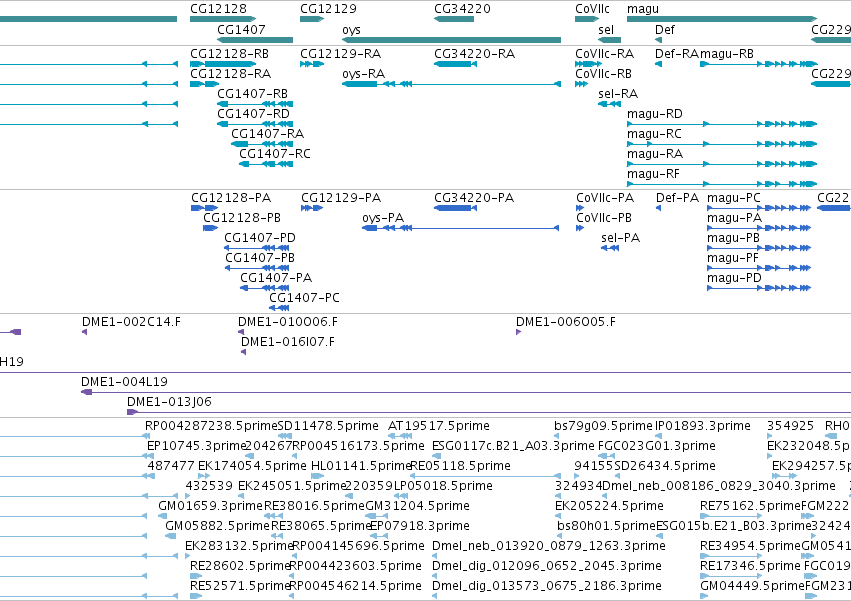Select the CoVIIc gene feature
Viewport: 851px width, 601px height.
click(x=587, y=19)
